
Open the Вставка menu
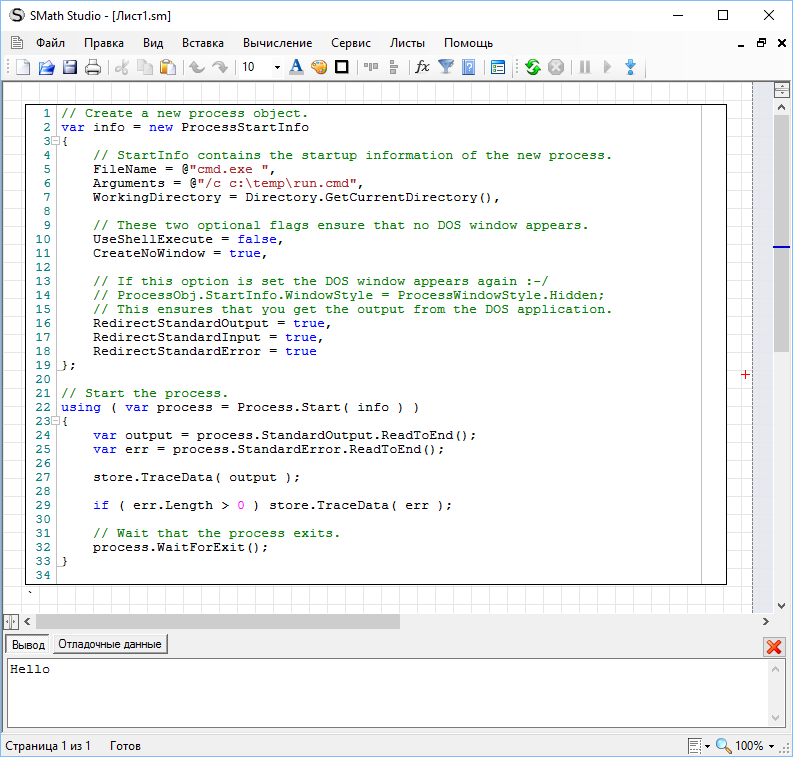[203, 43]
